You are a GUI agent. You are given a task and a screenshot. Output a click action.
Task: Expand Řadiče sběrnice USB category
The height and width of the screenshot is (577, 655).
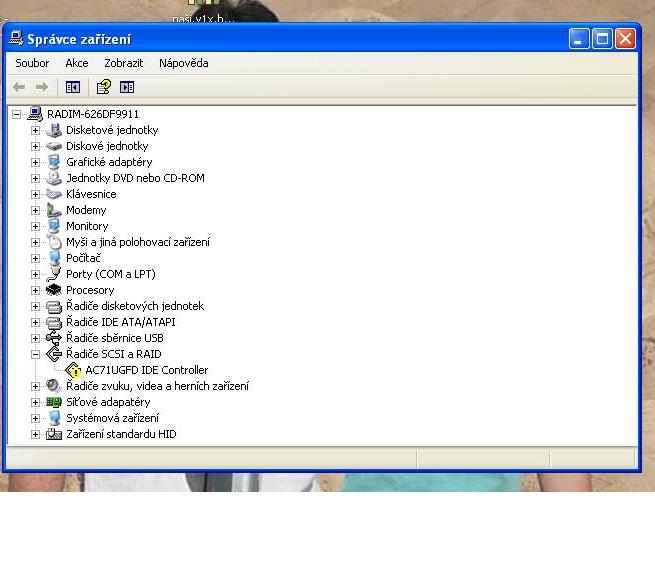[36, 338]
